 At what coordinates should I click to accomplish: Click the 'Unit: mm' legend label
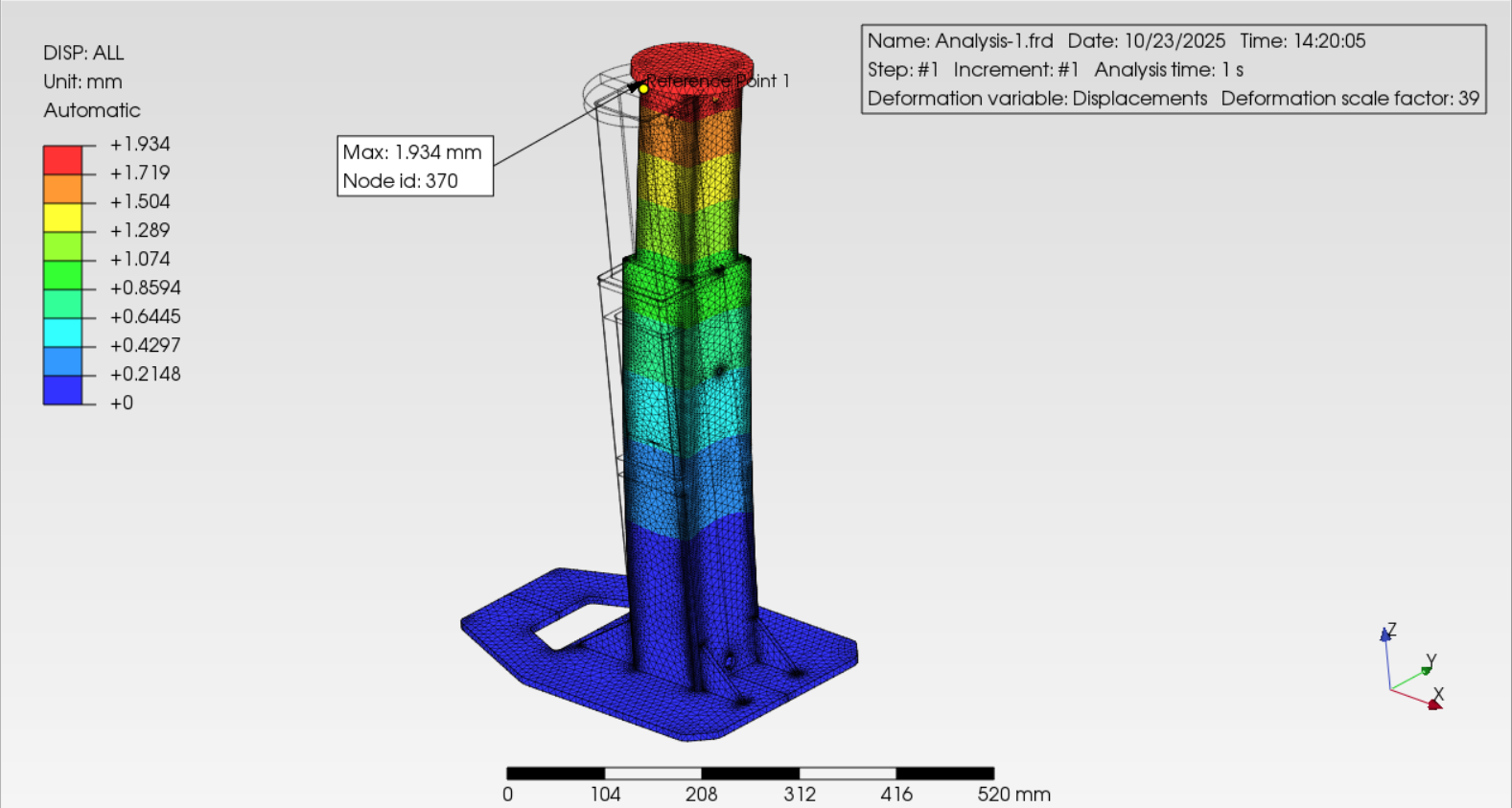(x=82, y=81)
